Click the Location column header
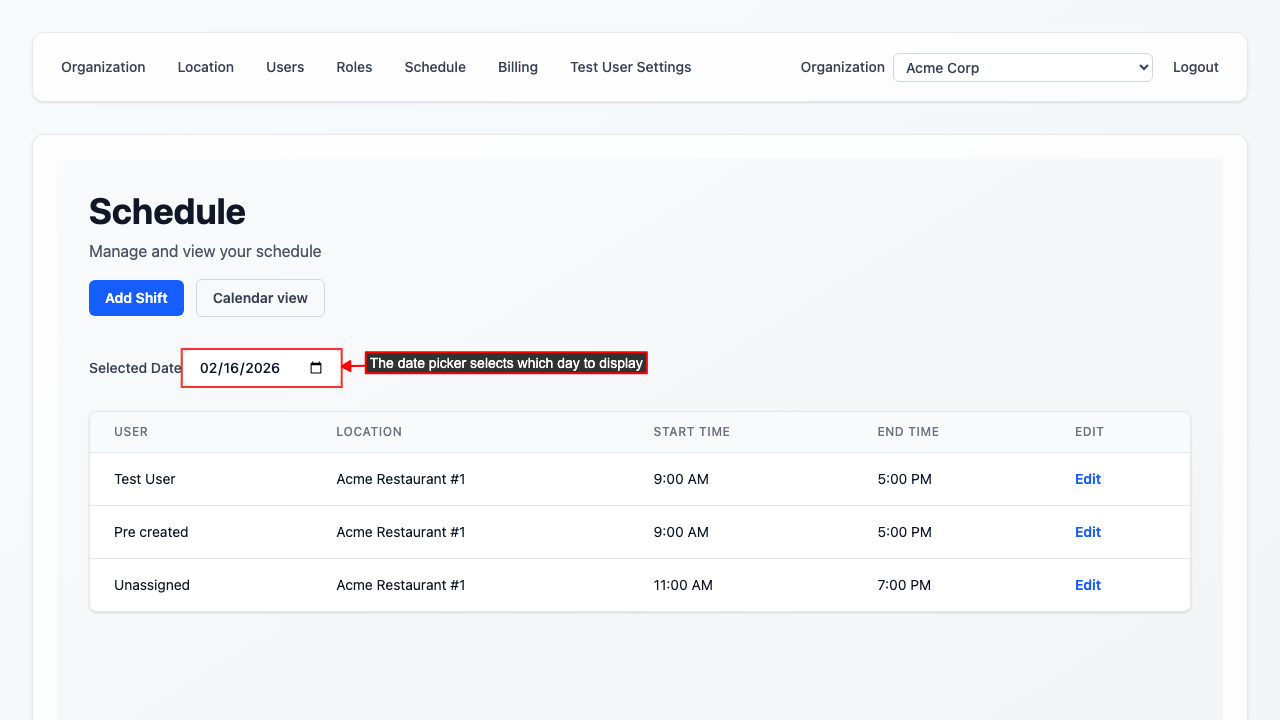1280x720 pixels. [x=369, y=432]
